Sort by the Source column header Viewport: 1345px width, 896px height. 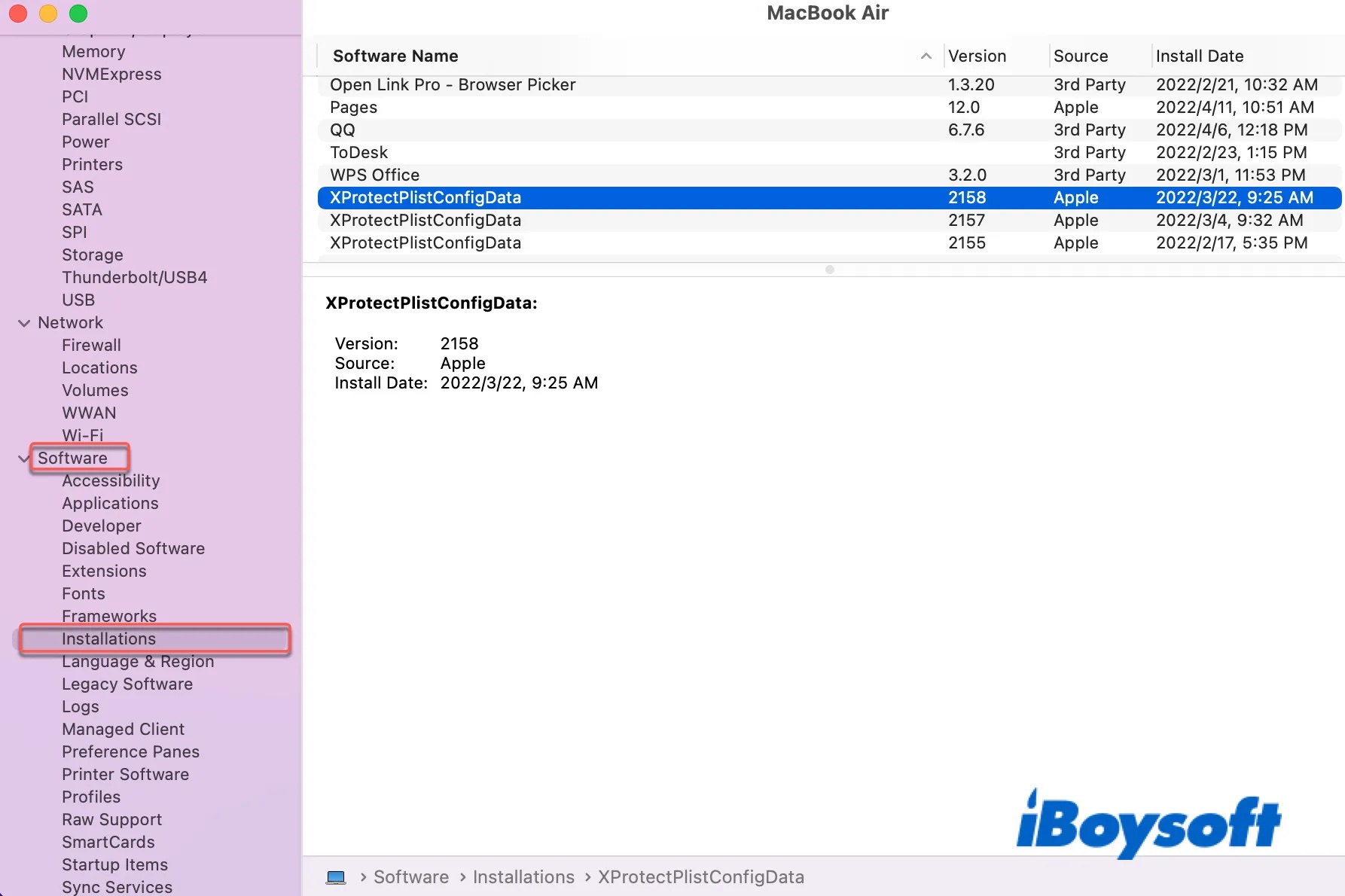tap(1081, 56)
